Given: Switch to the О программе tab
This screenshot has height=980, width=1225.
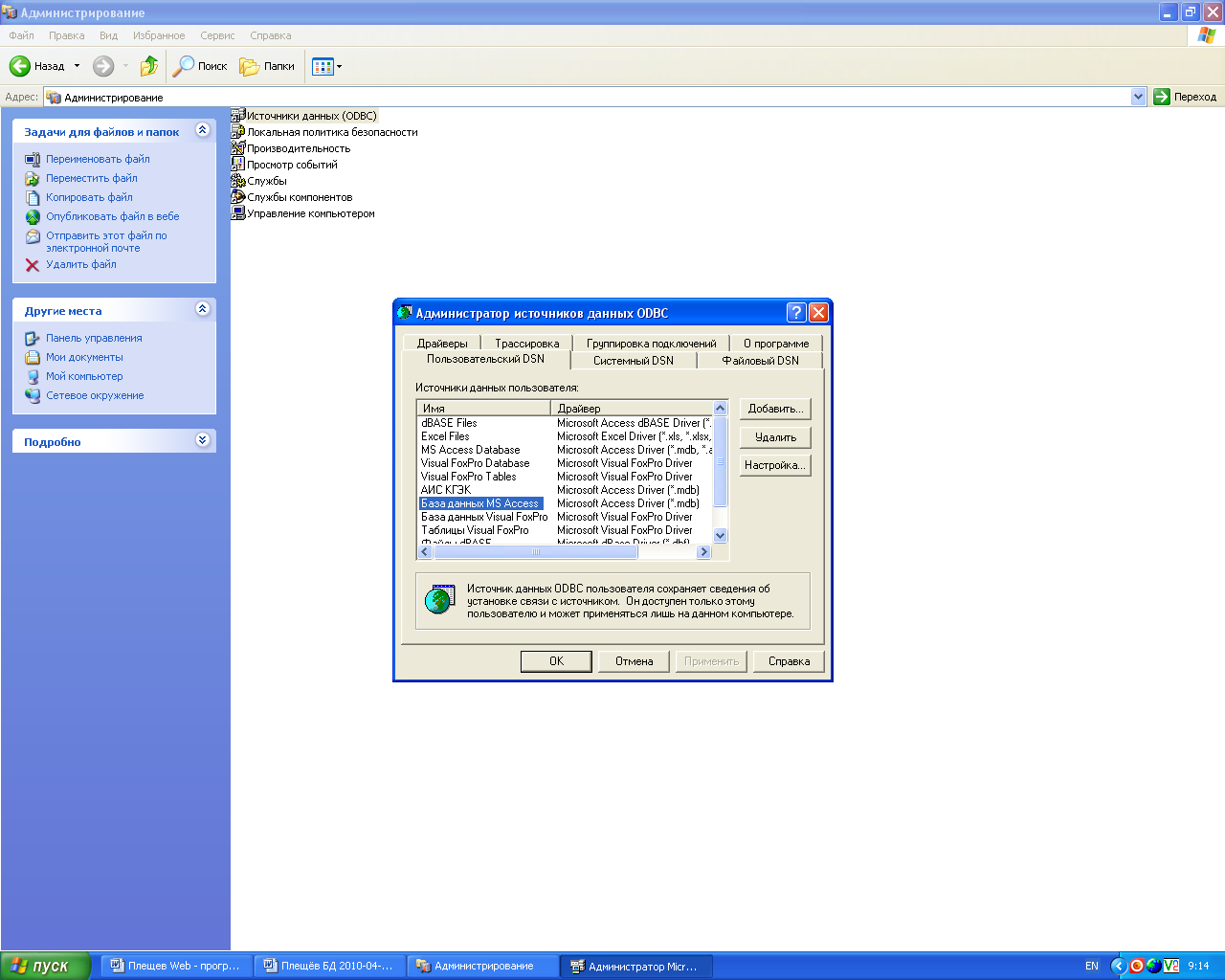Looking at the screenshot, I should (x=776, y=344).
